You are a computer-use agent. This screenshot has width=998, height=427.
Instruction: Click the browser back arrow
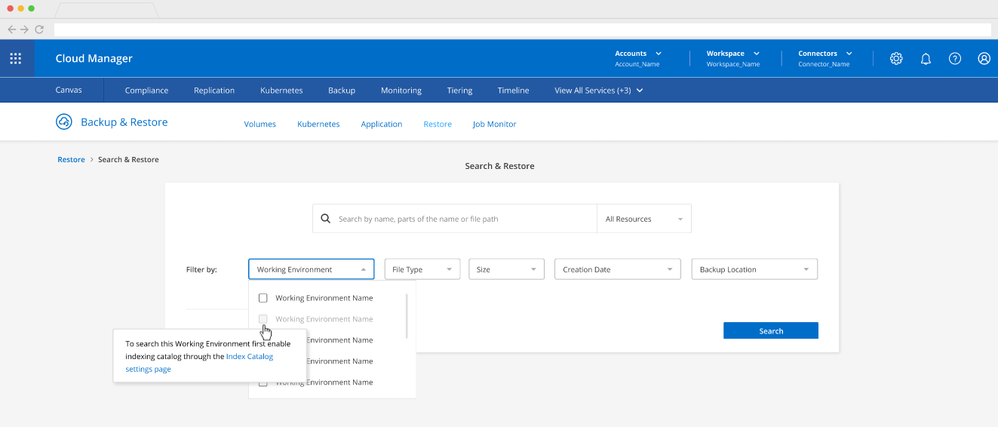pyautogui.click(x=12, y=30)
